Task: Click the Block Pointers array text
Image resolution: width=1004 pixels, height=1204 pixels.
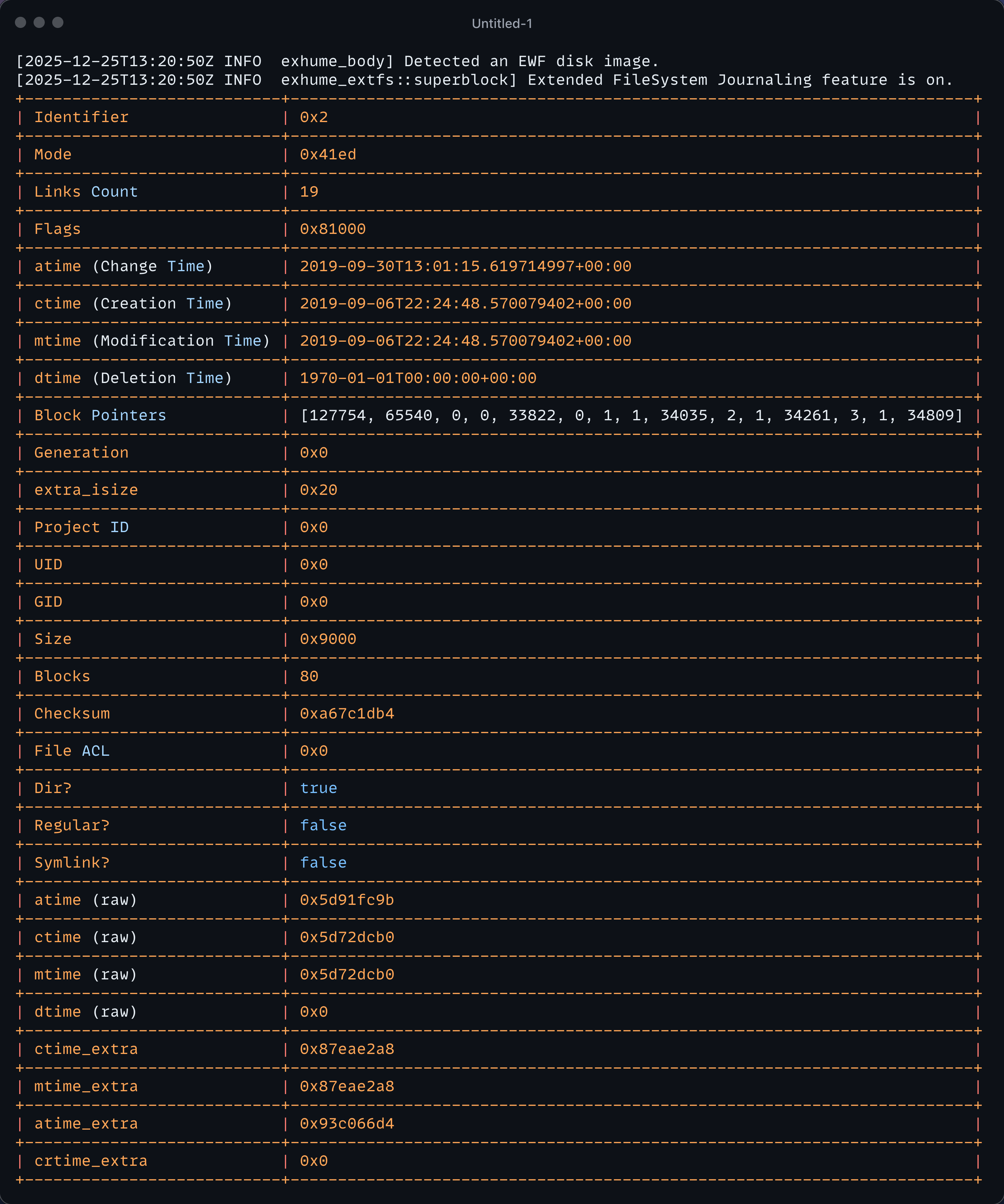Action: click(631, 416)
